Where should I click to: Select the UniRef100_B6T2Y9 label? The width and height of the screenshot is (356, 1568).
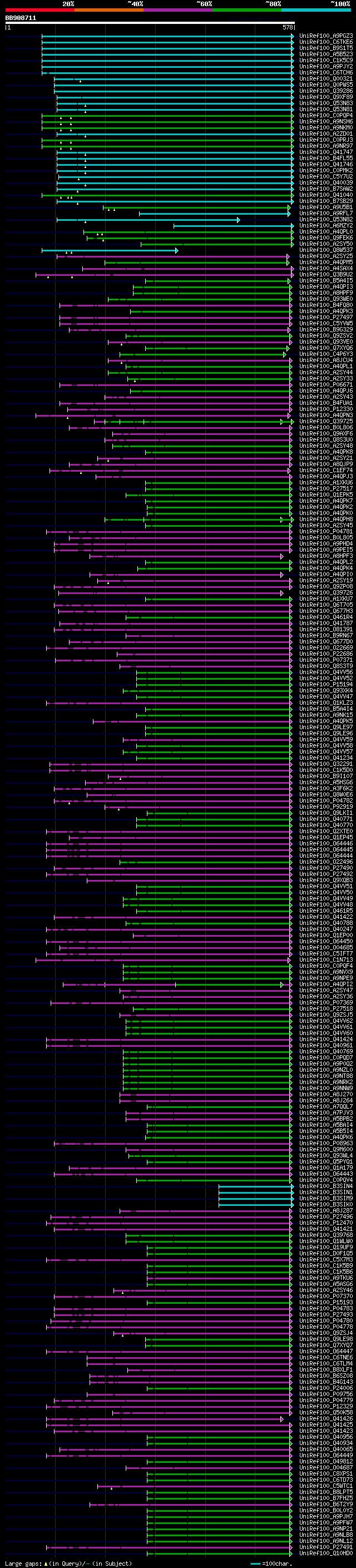[x=326, y=1504]
